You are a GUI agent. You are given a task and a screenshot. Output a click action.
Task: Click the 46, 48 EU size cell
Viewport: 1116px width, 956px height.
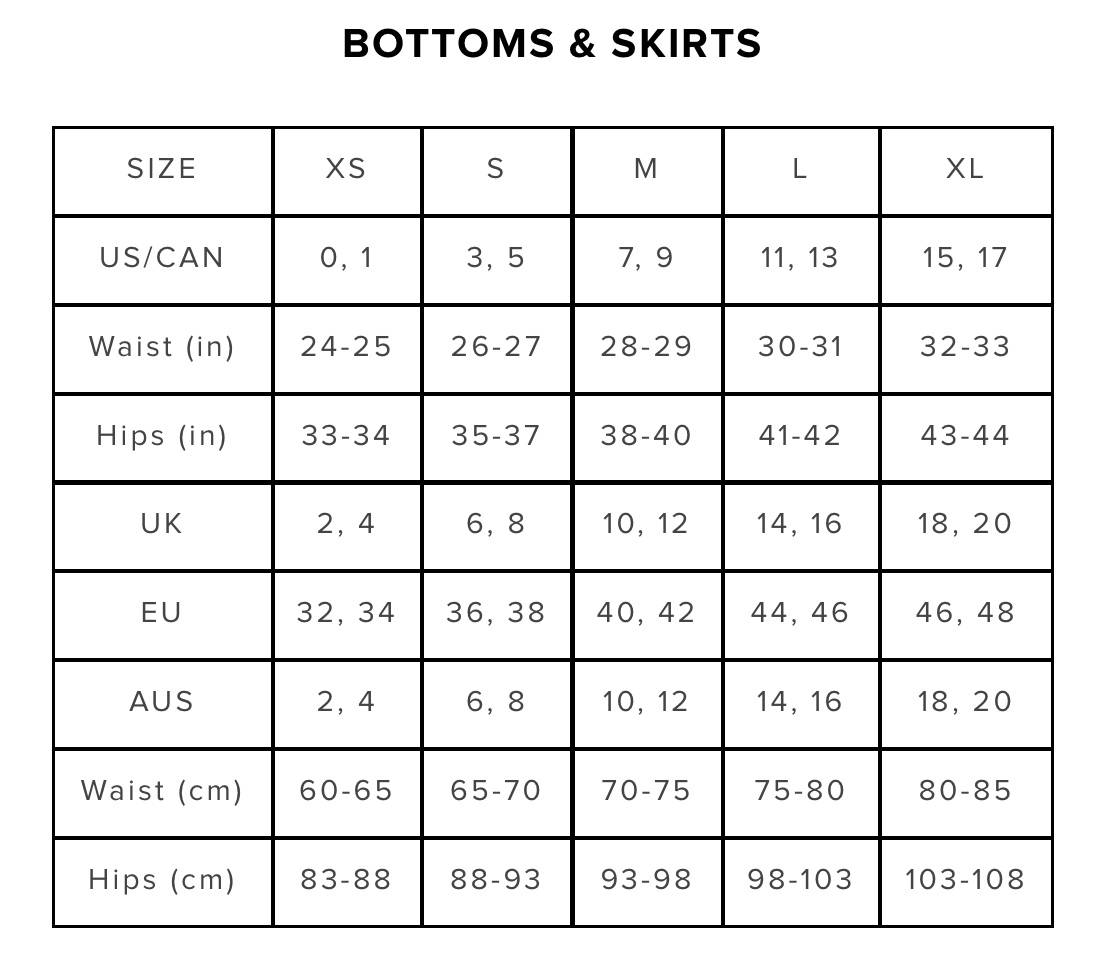tap(966, 614)
